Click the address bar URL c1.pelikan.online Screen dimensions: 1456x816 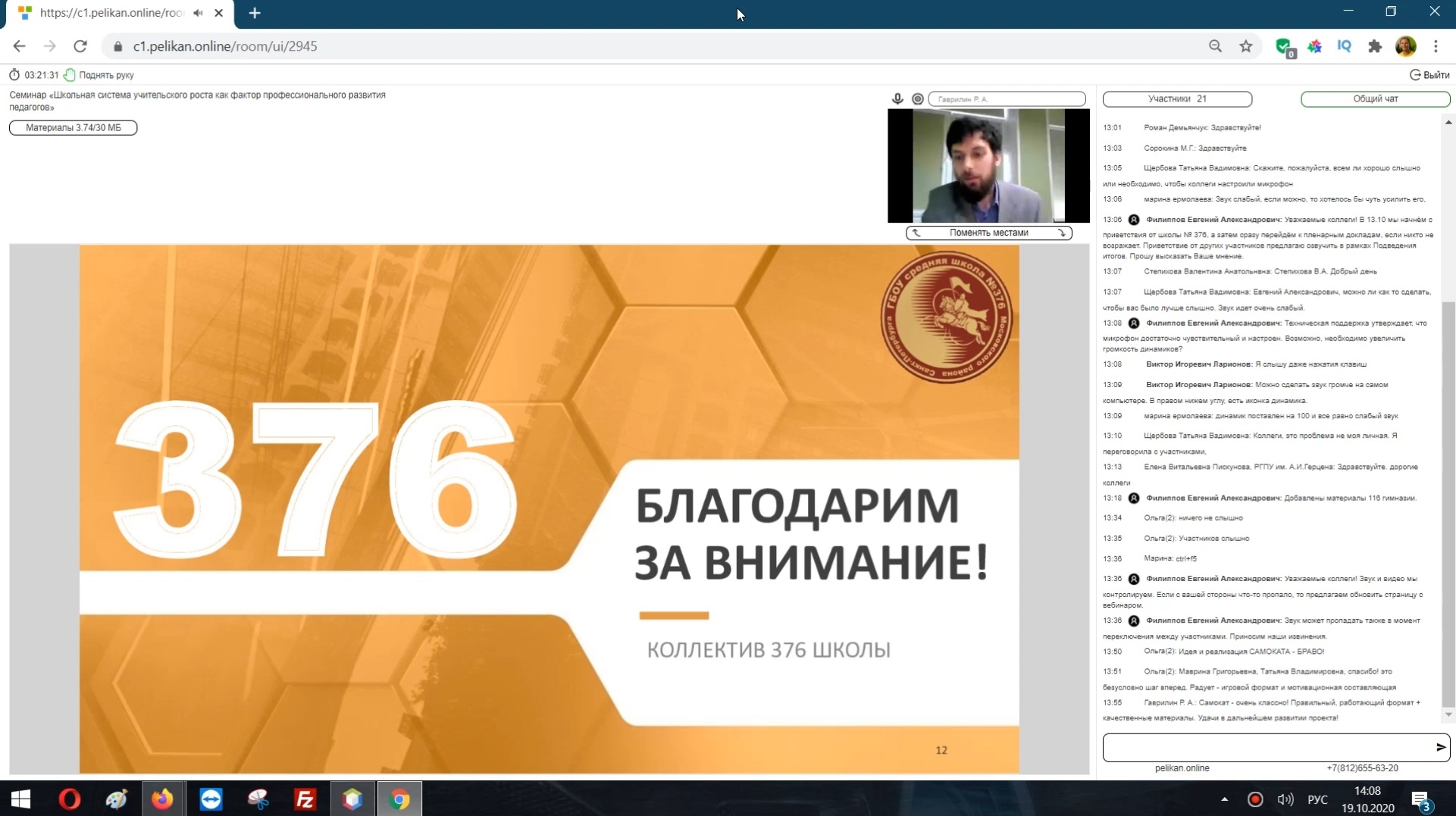click(225, 46)
